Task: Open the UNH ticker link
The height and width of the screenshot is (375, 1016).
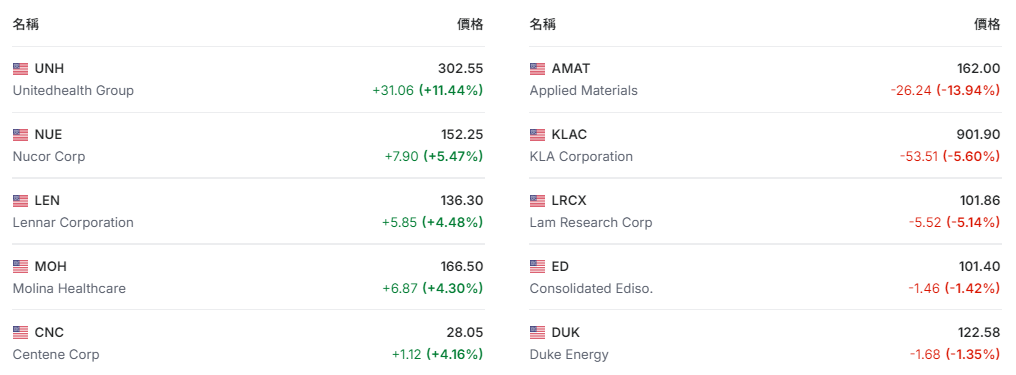Action: [x=49, y=69]
